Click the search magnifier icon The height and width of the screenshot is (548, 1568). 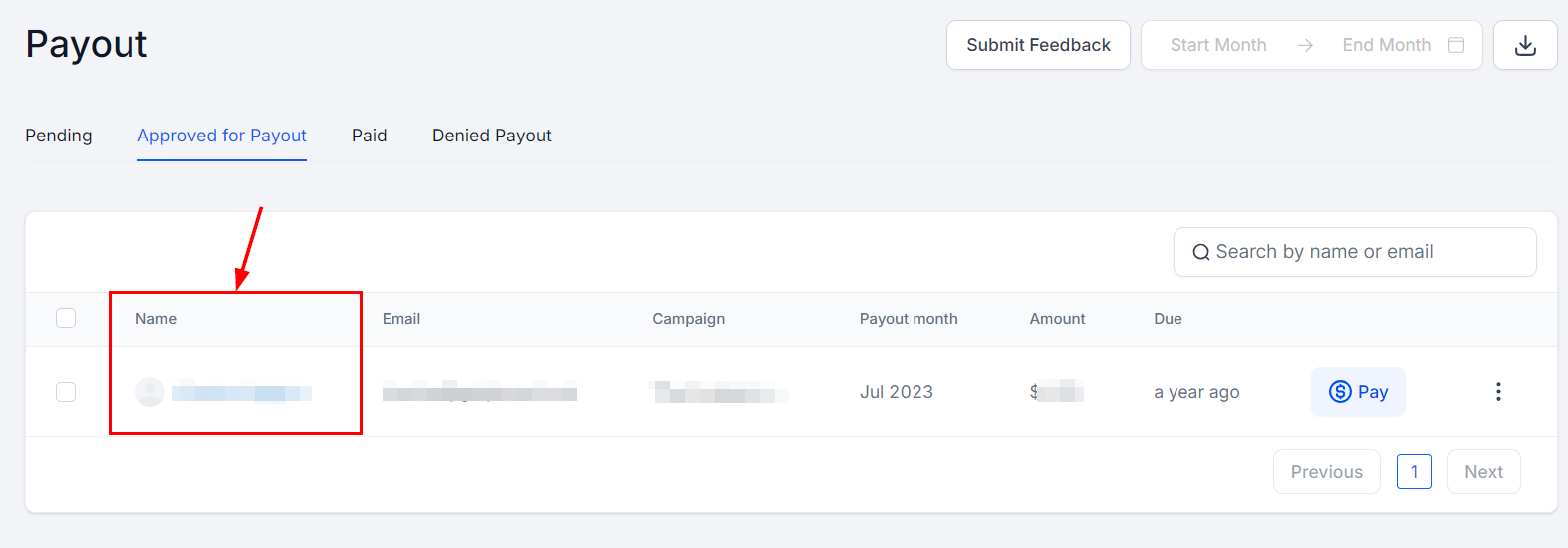(1200, 253)
